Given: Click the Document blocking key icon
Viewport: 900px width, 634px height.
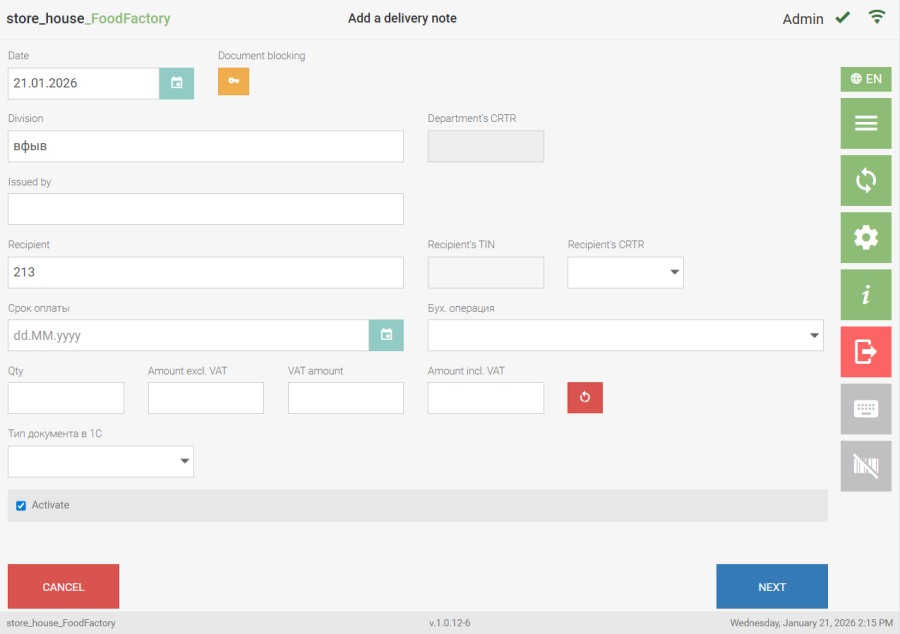Looking at the screenshot, I should point(233,81).
